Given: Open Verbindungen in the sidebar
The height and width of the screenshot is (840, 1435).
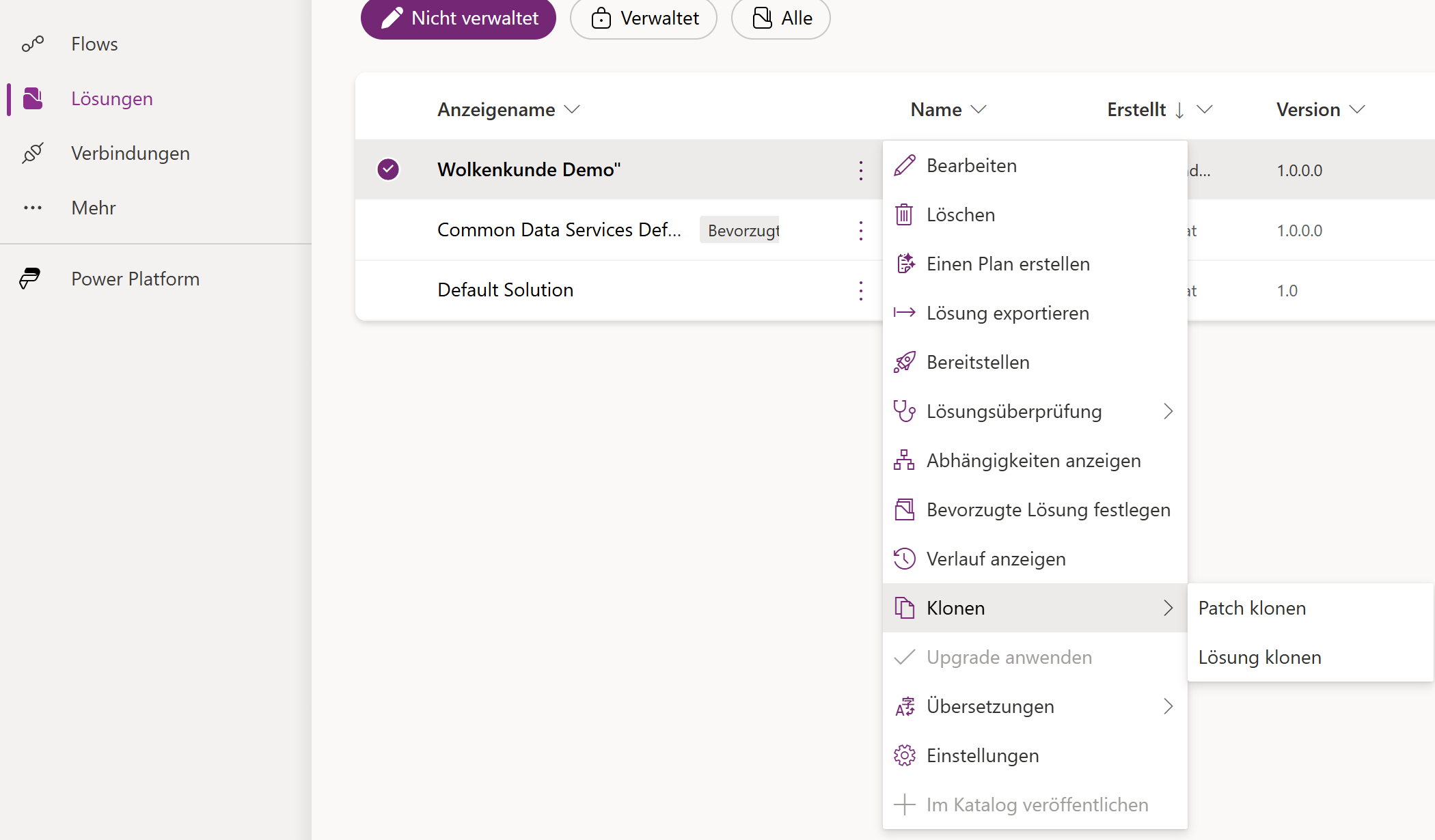Looking at the screenshot, I should pyautogui.click(x=131, y=153).
